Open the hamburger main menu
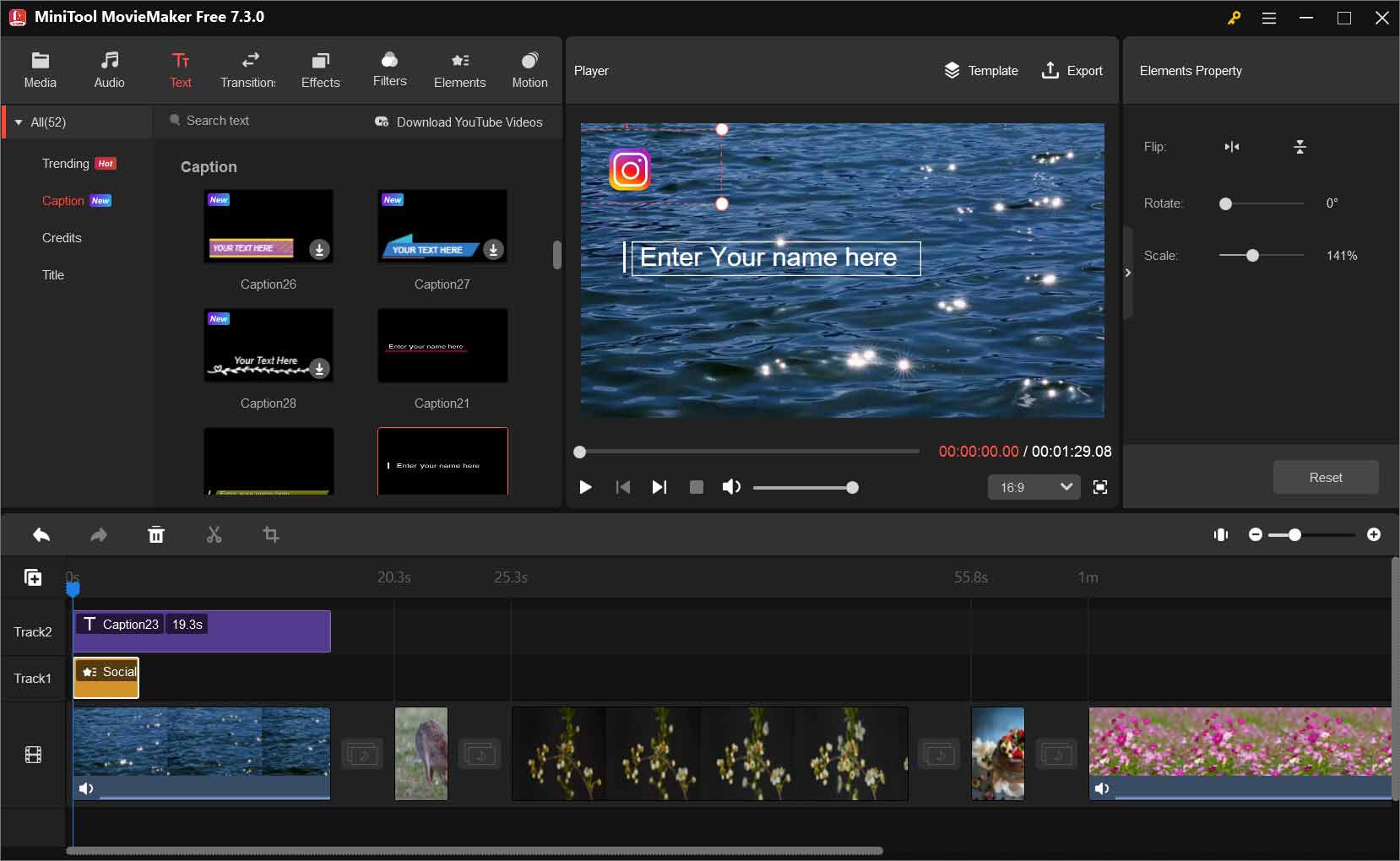This screenshot has height=861, width=1400. click(x=1268, y=18)
